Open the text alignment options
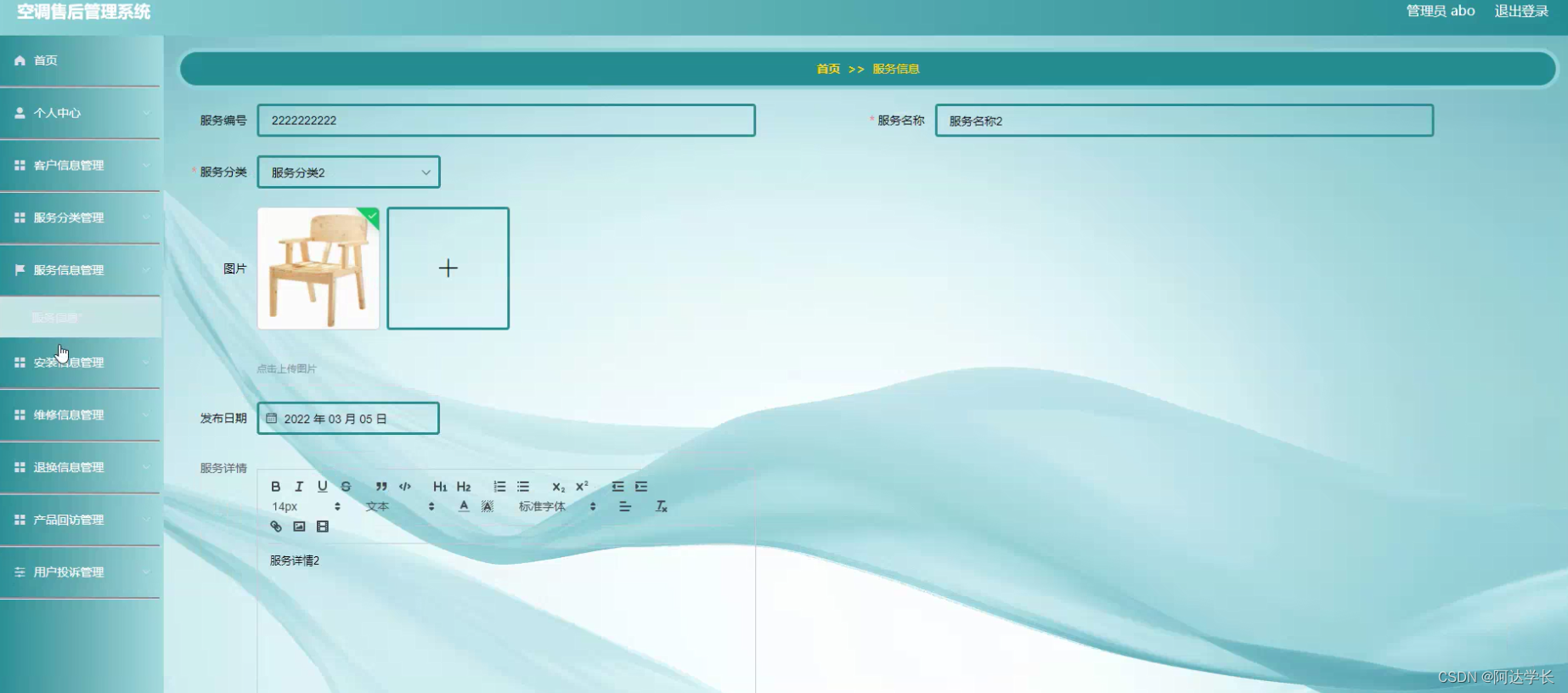 coord(625,506)
